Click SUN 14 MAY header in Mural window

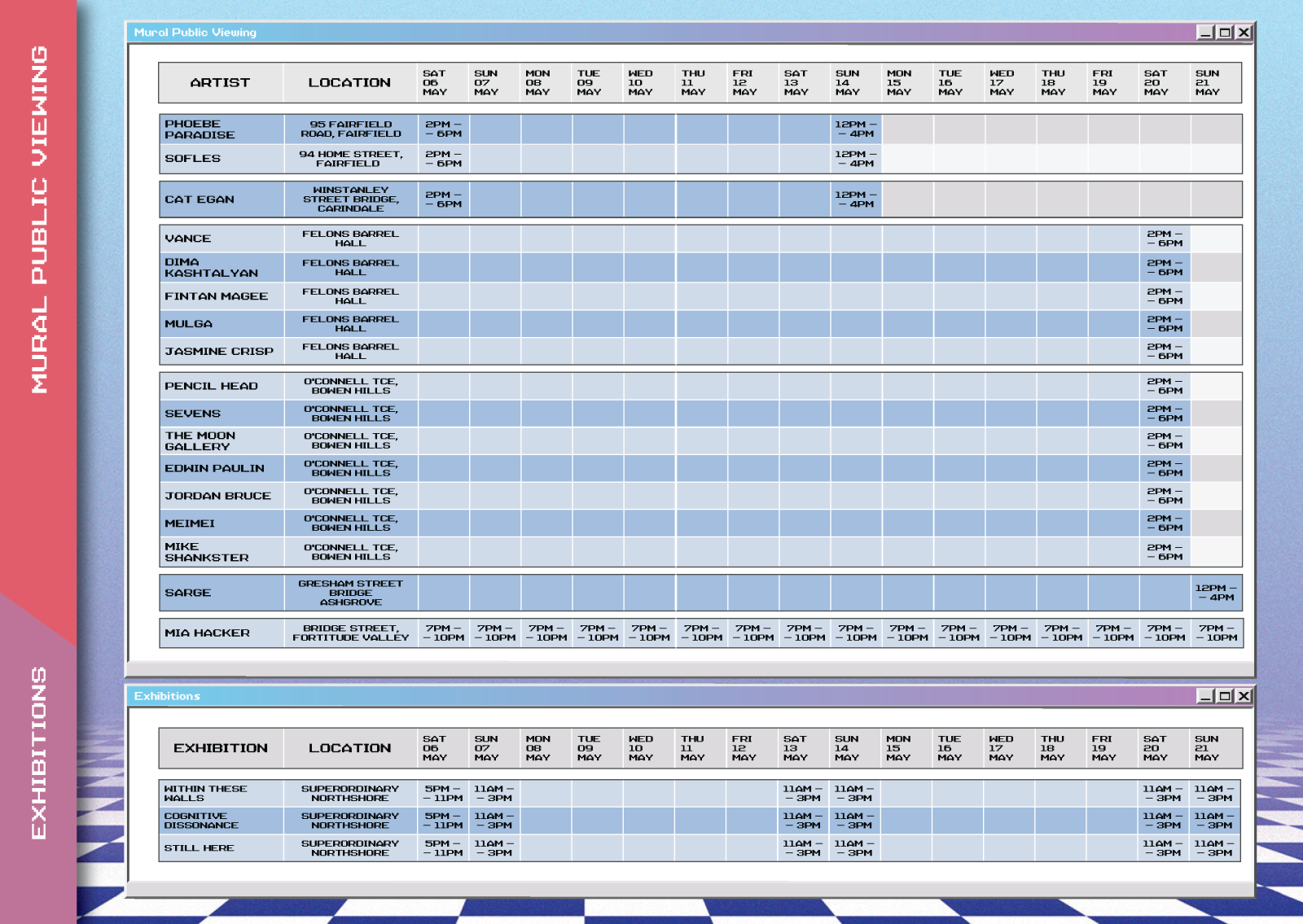coord(848,82)
